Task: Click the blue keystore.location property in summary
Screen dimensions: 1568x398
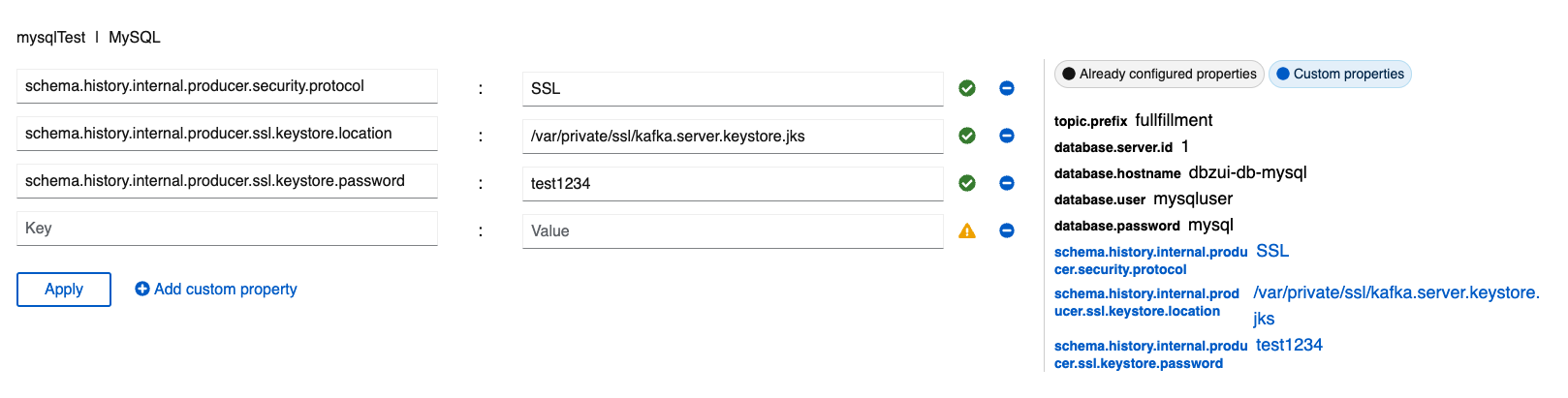Action: tap(1146, 302)
